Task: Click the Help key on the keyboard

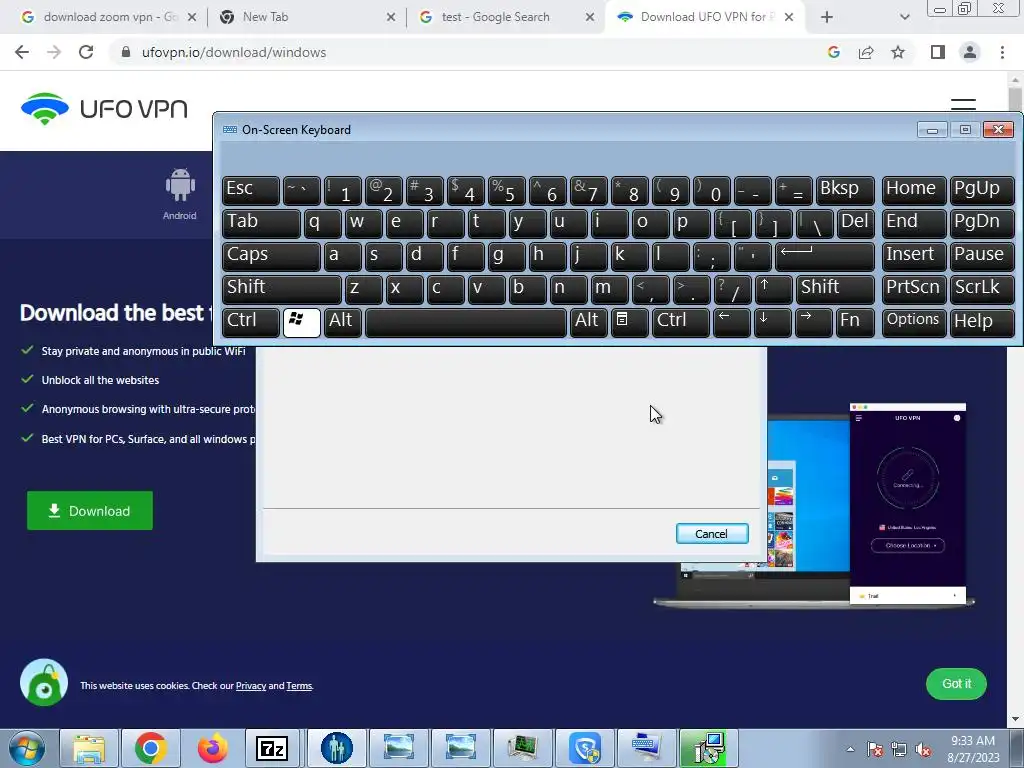Action: pyautogui.click(x=982, y=323)
